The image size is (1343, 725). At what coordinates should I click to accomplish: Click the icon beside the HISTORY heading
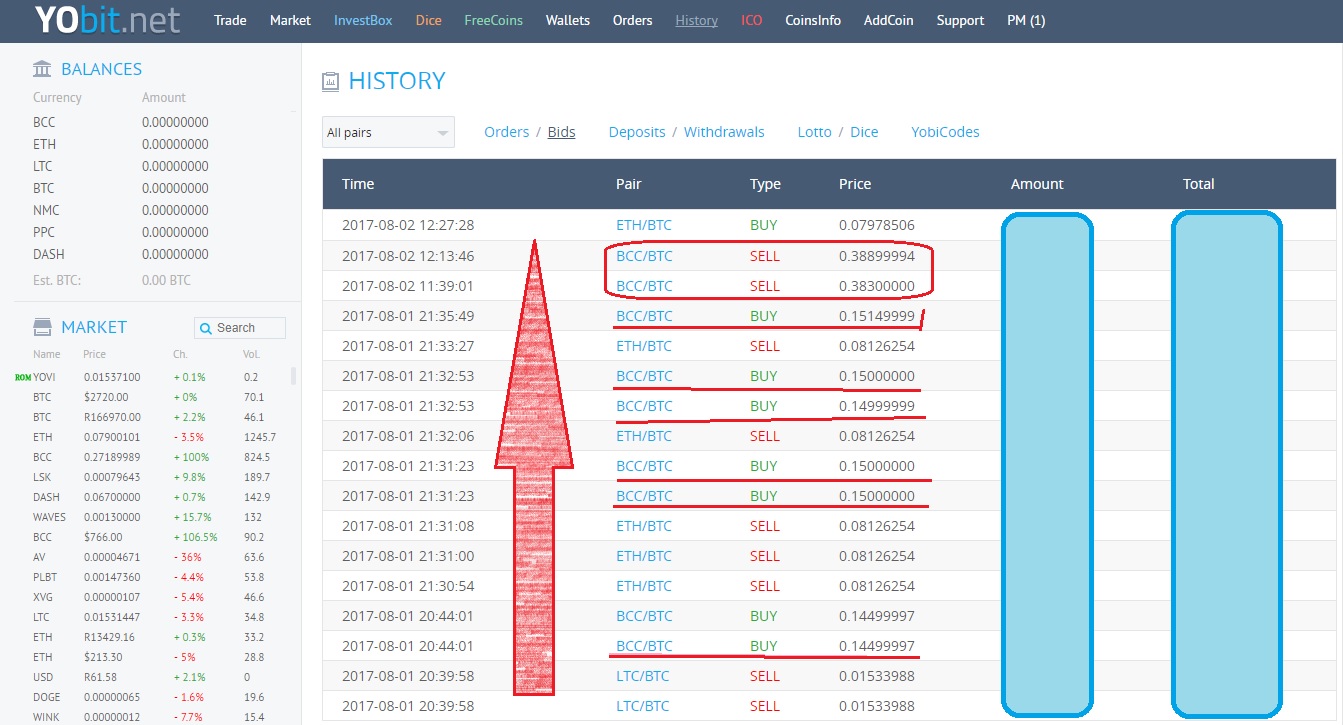pos(330,82)
